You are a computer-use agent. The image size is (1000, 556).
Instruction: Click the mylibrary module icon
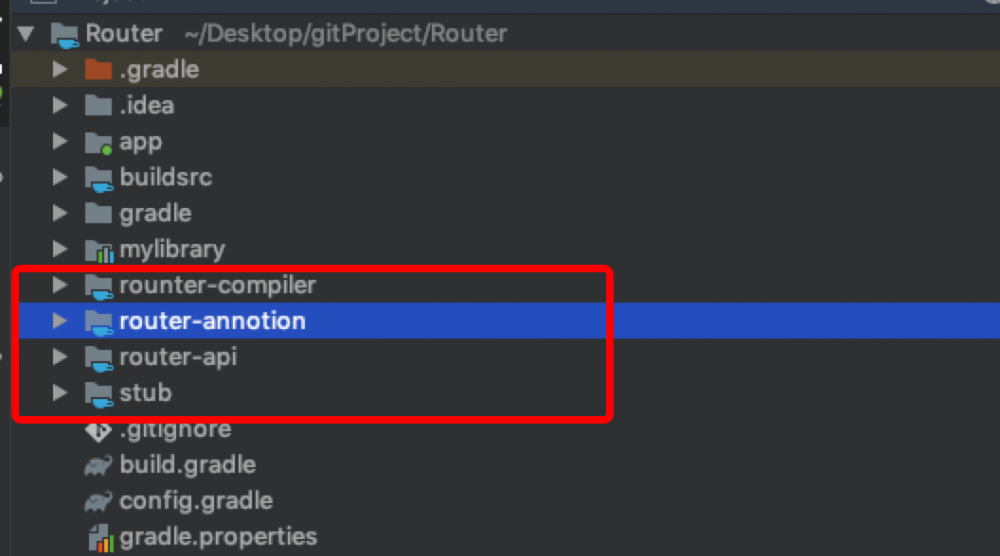[98, 250]
